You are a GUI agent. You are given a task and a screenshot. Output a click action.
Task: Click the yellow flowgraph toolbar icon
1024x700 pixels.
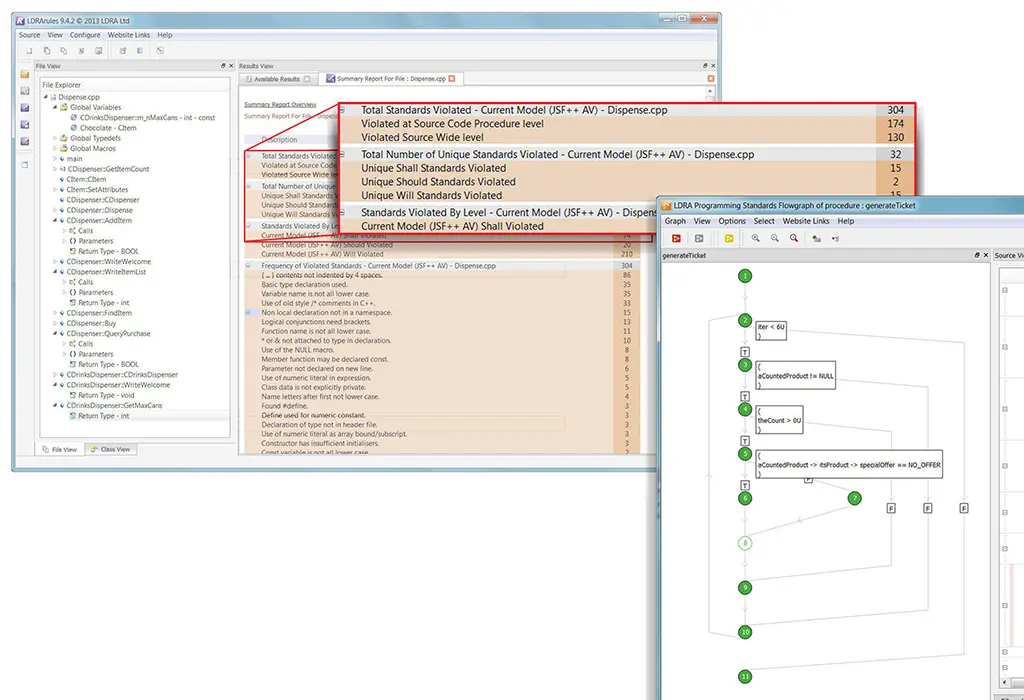tap(729, 238)
